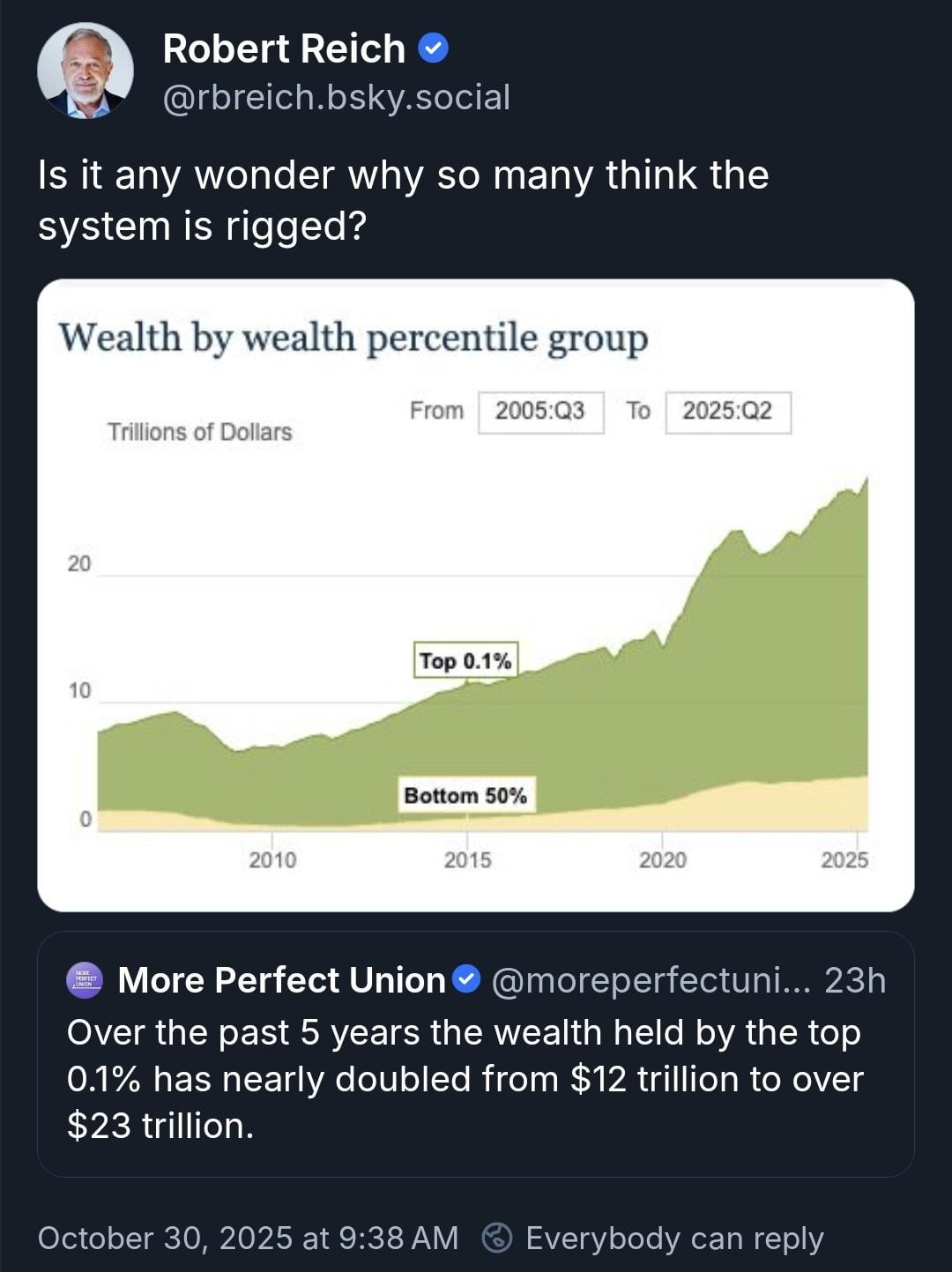Open the quoted post about top 0.1% wealth
Image resolution: width=952 pixels, height=1272 pixels.
coord(465,1079)
